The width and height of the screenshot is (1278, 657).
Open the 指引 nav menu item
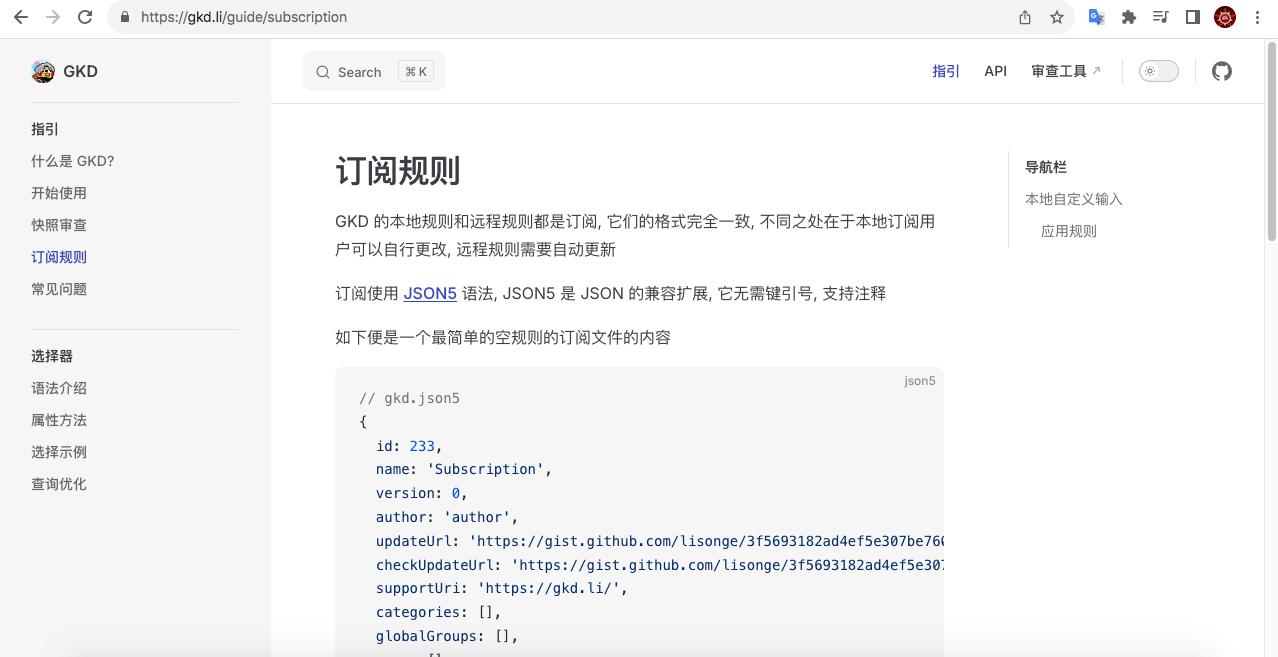946,71
